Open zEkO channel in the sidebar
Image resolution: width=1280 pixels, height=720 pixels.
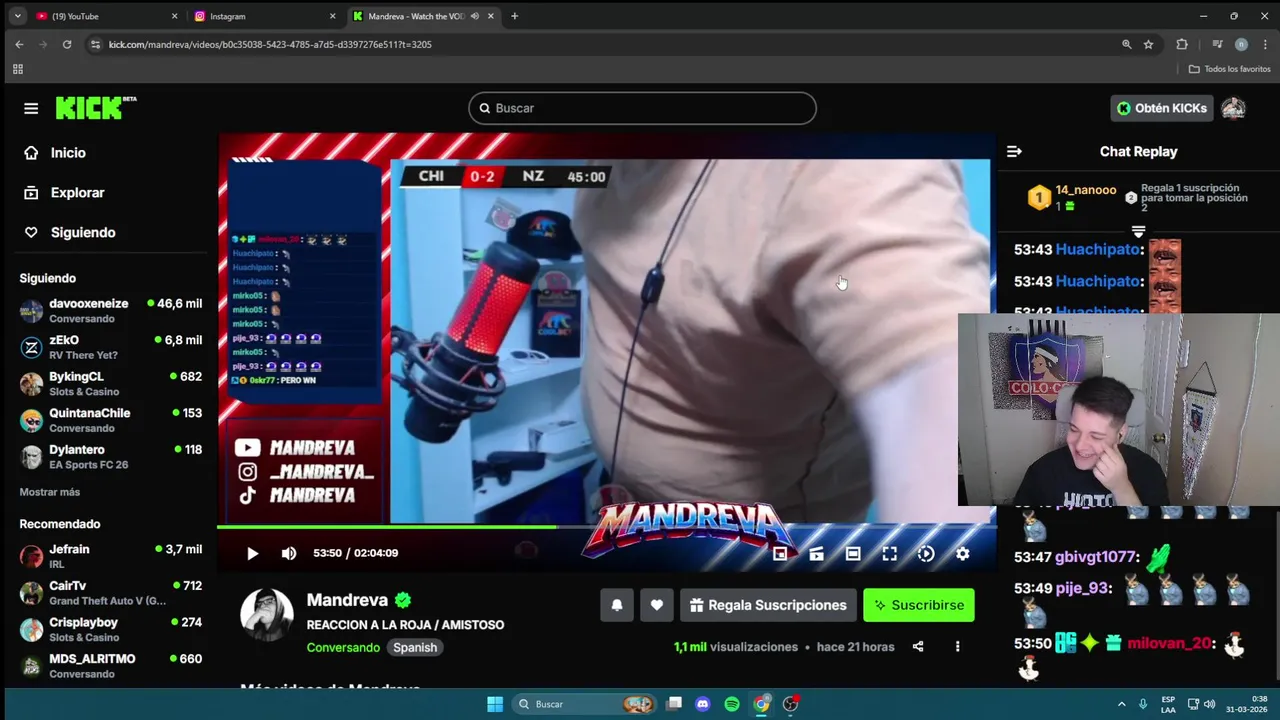coord(111,347)
